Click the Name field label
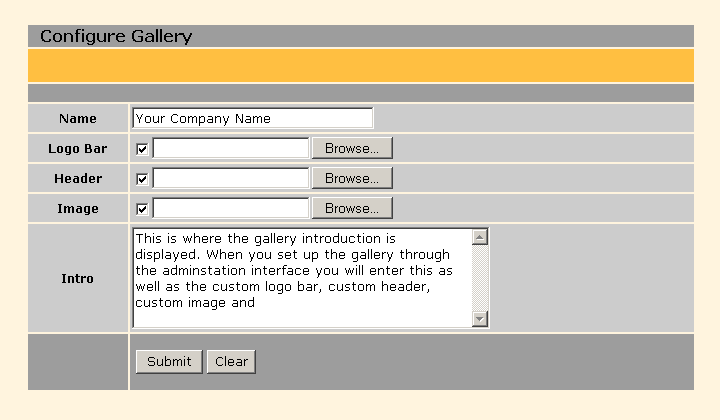Image resolution: width=720 pixels, height=420 pixels. [x=78, y=119]
